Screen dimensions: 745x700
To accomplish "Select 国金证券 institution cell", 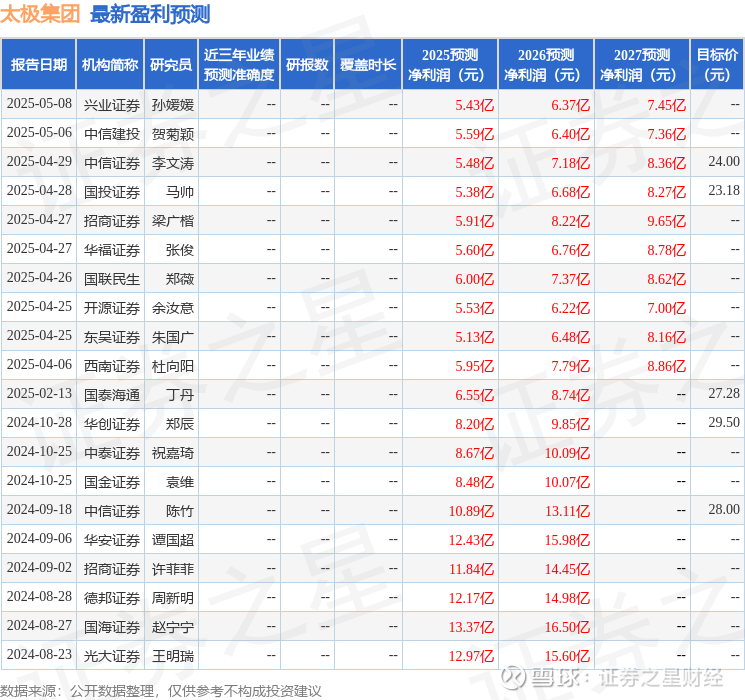I will (x=112, y=482).
